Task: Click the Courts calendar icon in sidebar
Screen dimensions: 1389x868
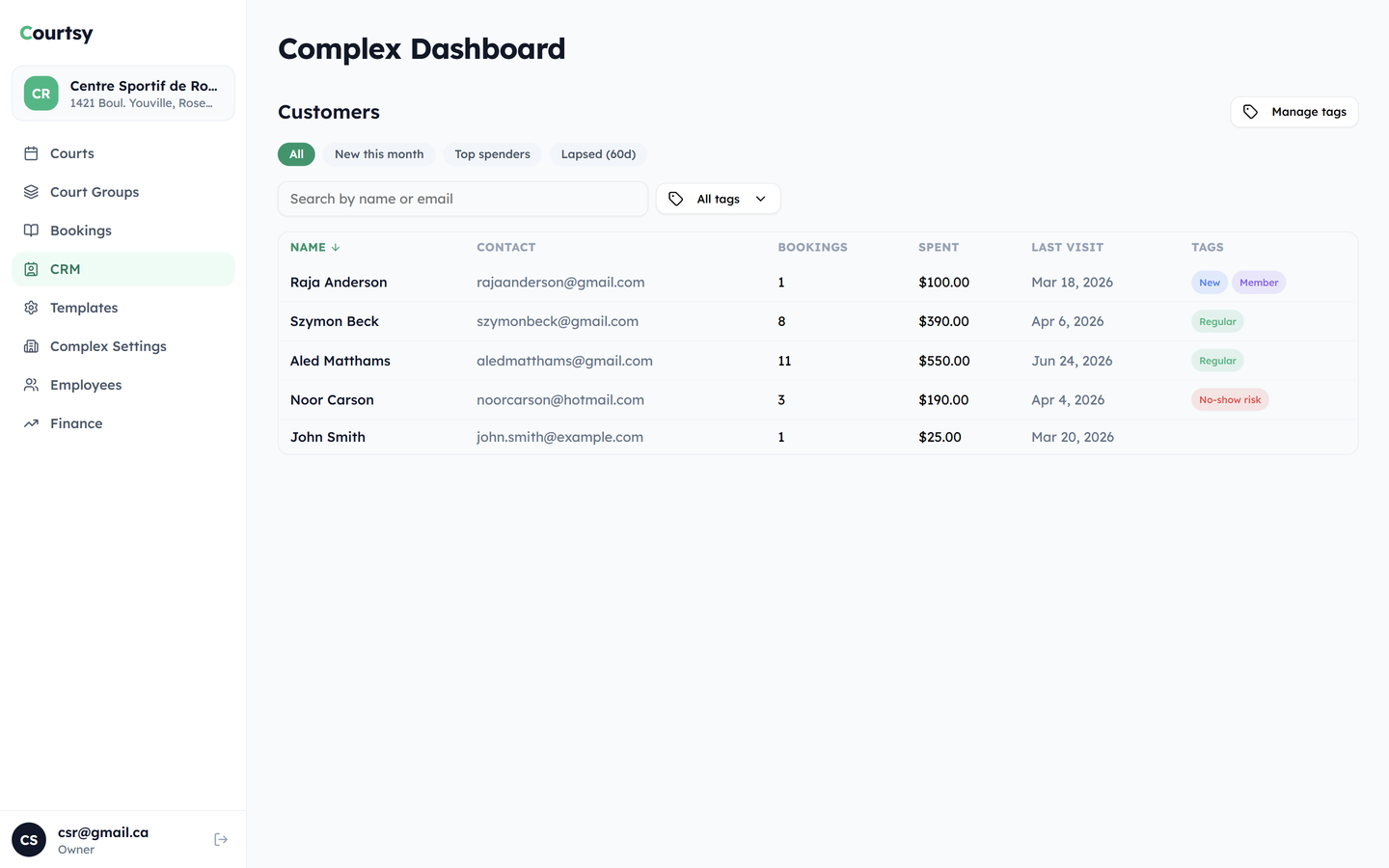Action: pyautogui.click(x=31, y=153)
